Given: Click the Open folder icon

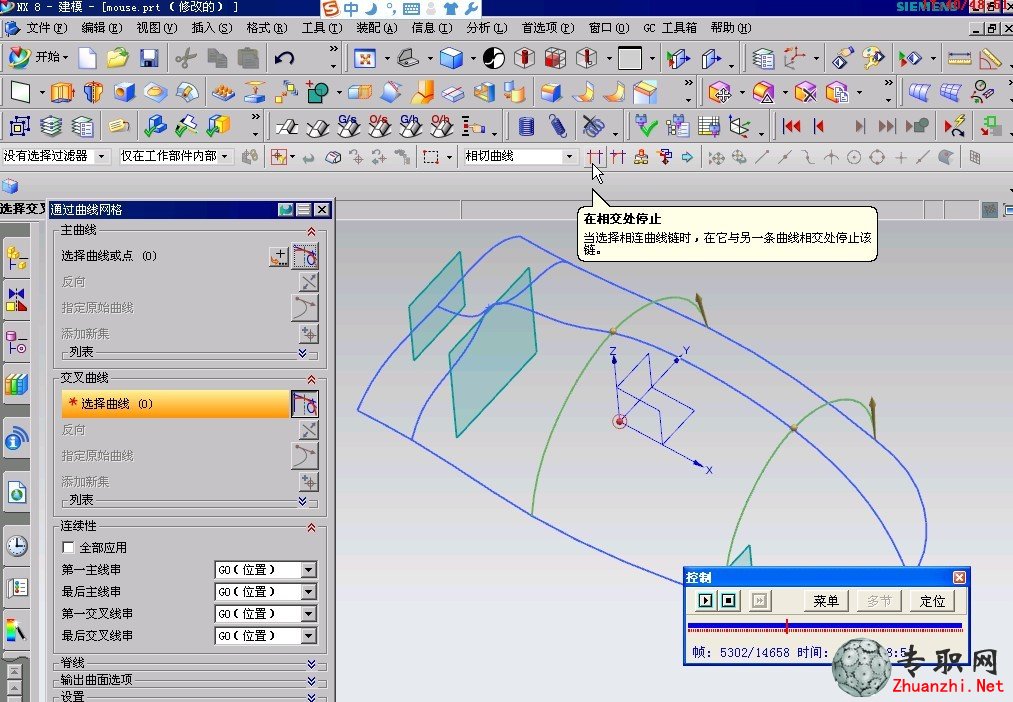Looking at the screenshot, I should (118, 59).
